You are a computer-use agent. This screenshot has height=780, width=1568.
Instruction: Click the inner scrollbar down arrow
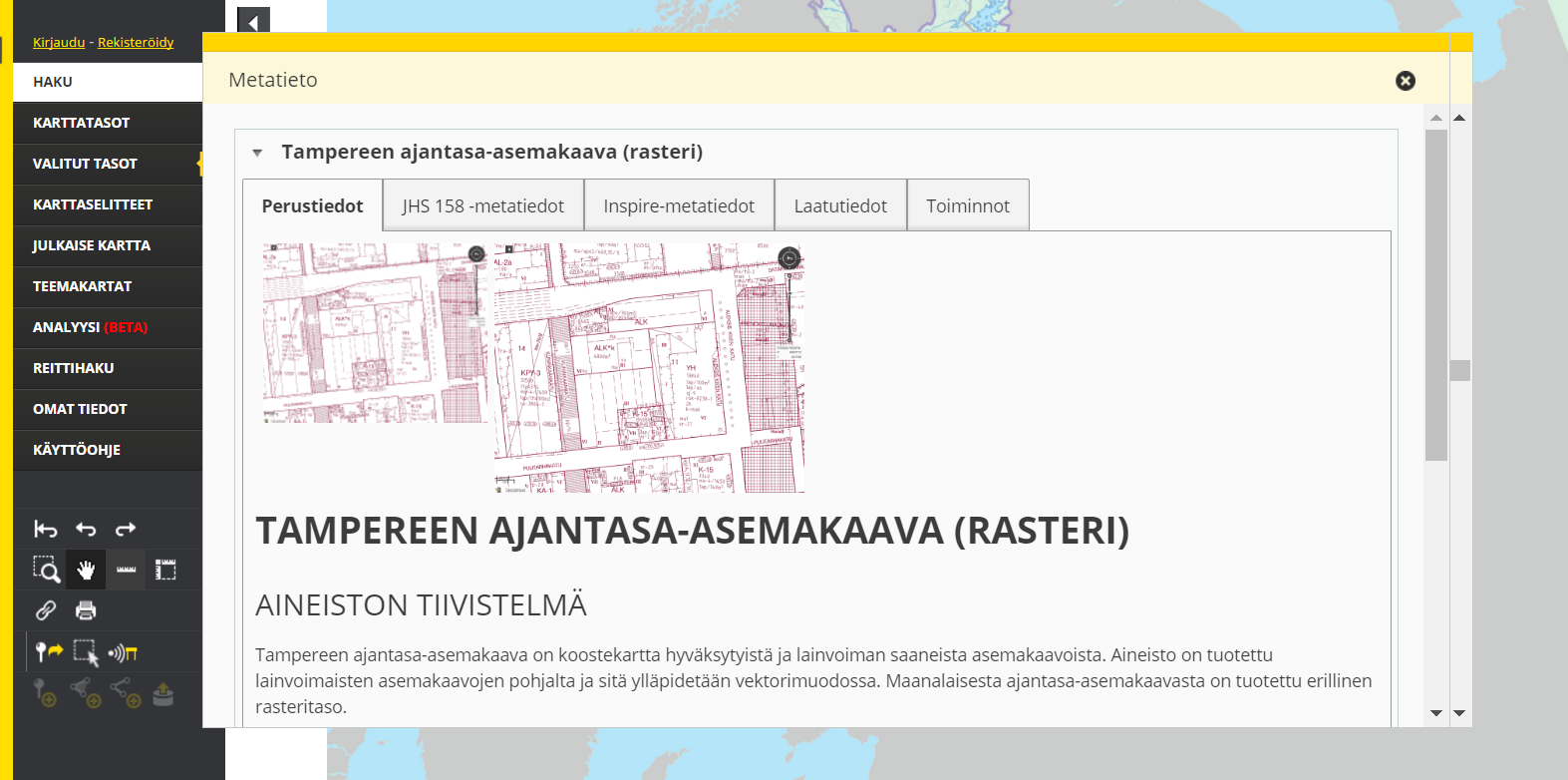tap(1436, 712)
